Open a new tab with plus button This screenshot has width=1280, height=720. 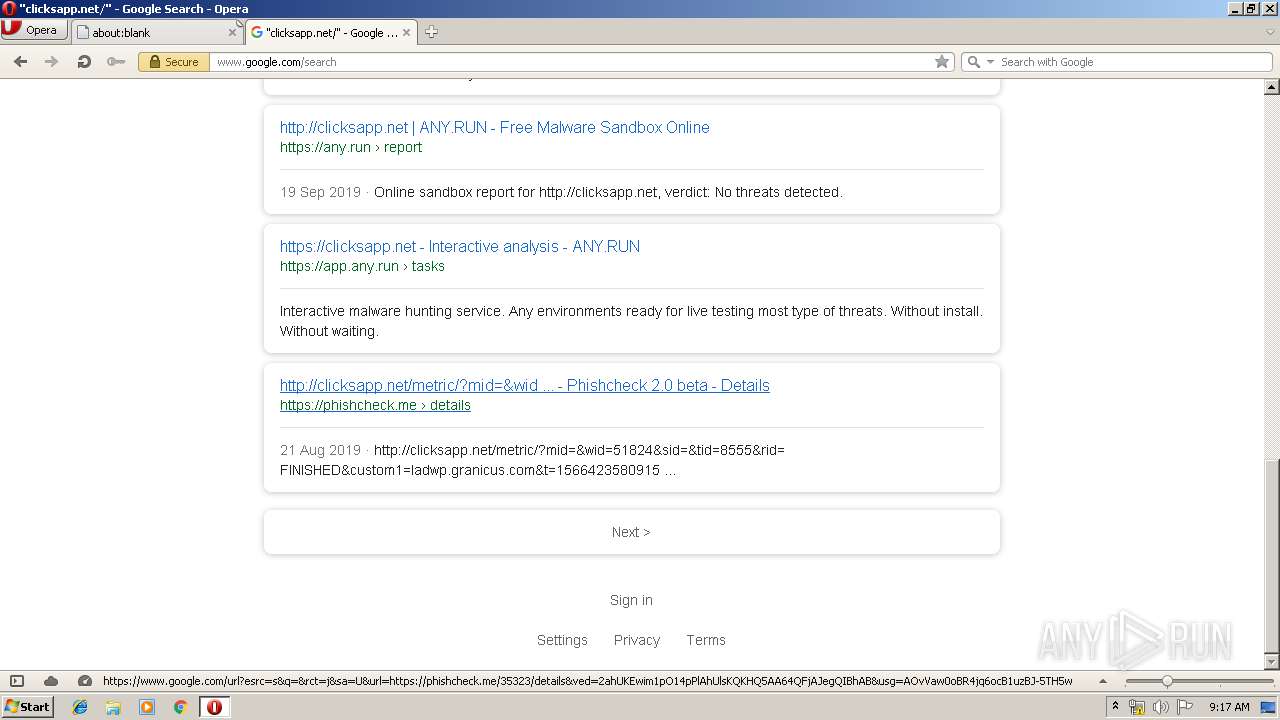[431, 32]
